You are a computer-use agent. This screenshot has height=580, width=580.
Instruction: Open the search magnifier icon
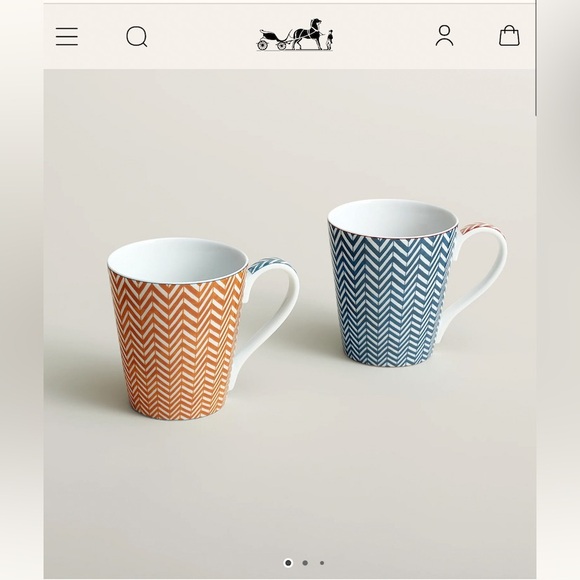137,37
